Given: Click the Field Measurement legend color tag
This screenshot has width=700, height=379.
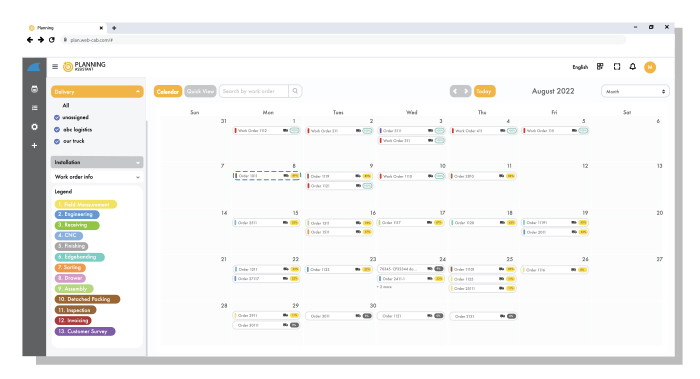Looking at the screenshot, I should [x=86, y=204].
